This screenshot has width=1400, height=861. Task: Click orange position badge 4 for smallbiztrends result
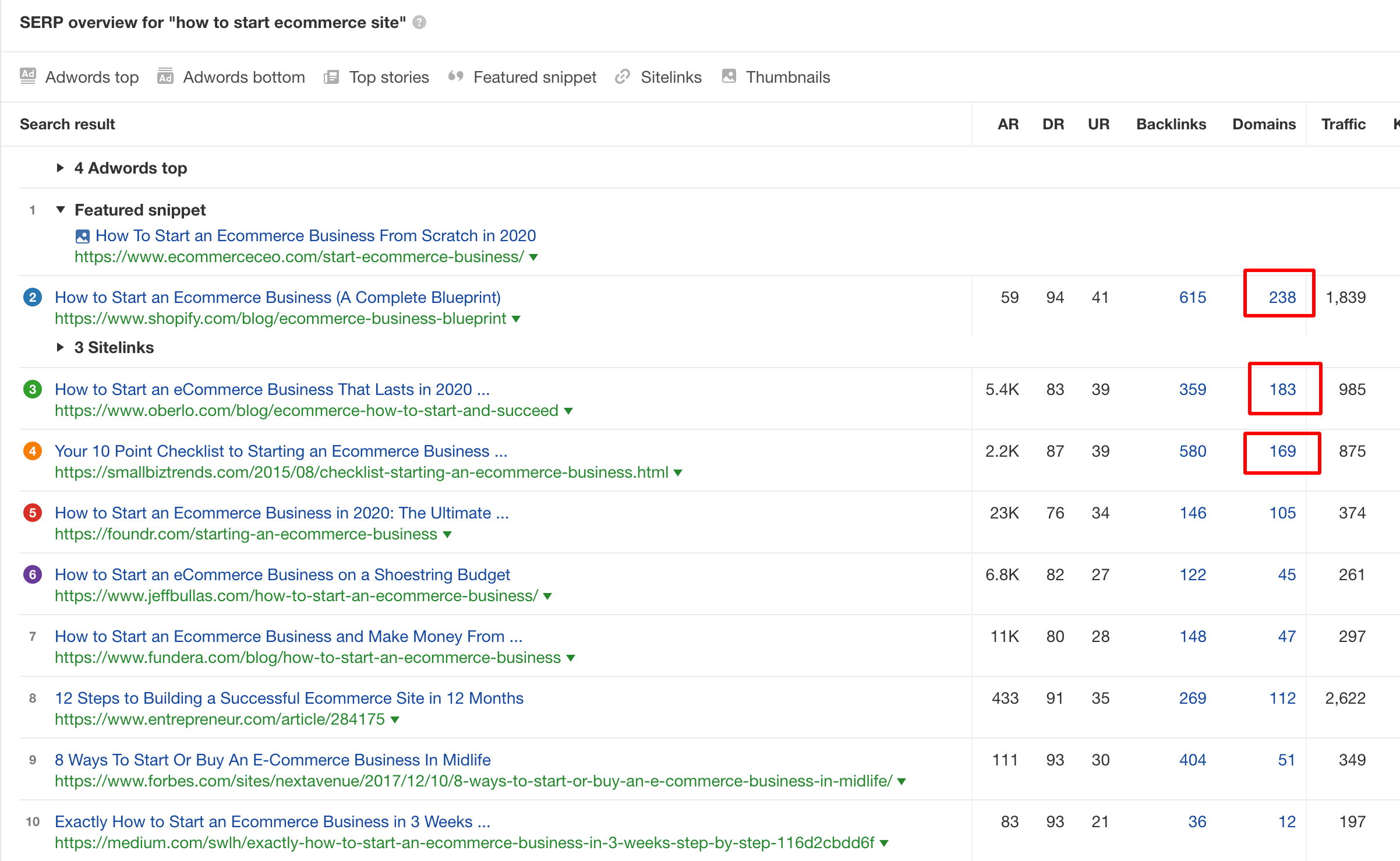33,451
